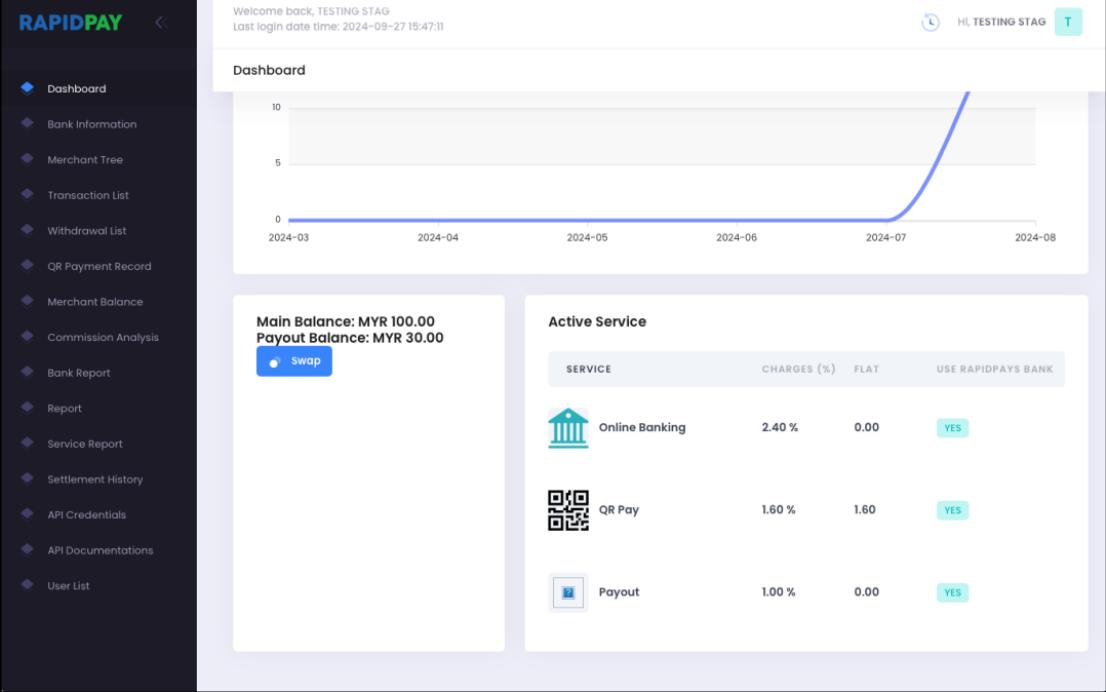Click the Payout service icon
The image size is (1106, 692).
568,592
